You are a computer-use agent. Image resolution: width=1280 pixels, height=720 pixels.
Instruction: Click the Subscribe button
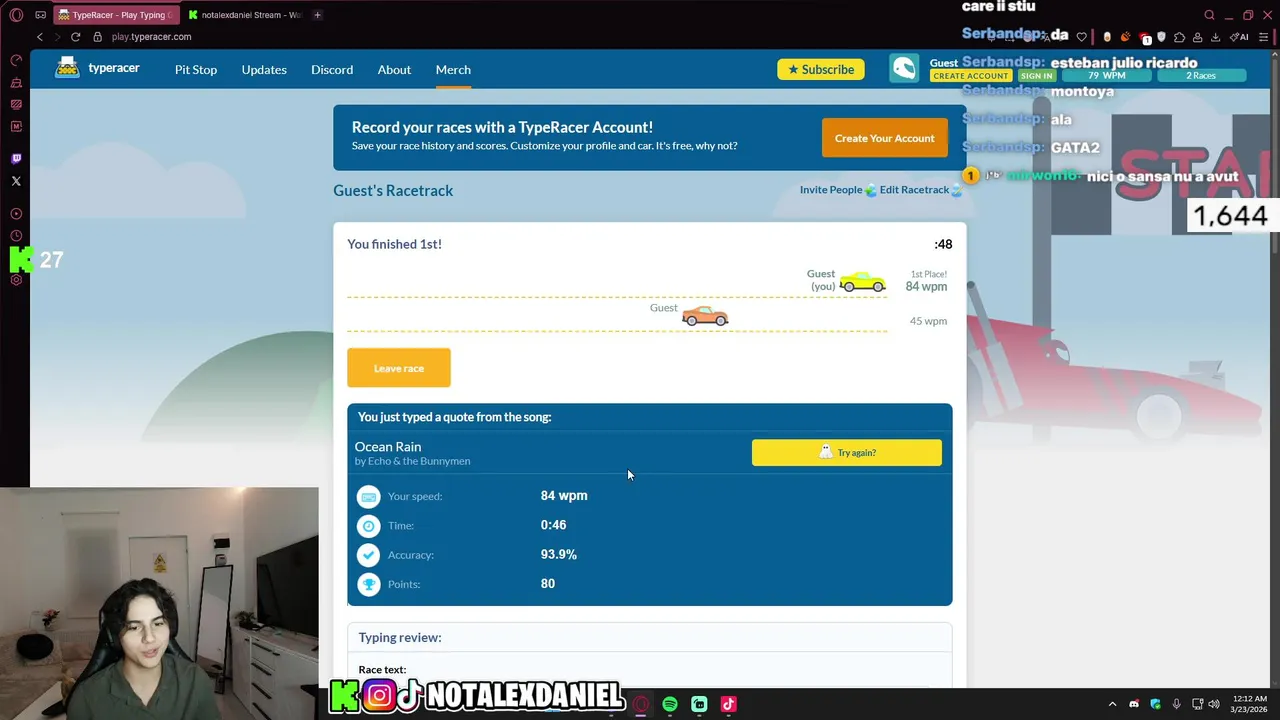pyautogui.click(x=821, y=69)
